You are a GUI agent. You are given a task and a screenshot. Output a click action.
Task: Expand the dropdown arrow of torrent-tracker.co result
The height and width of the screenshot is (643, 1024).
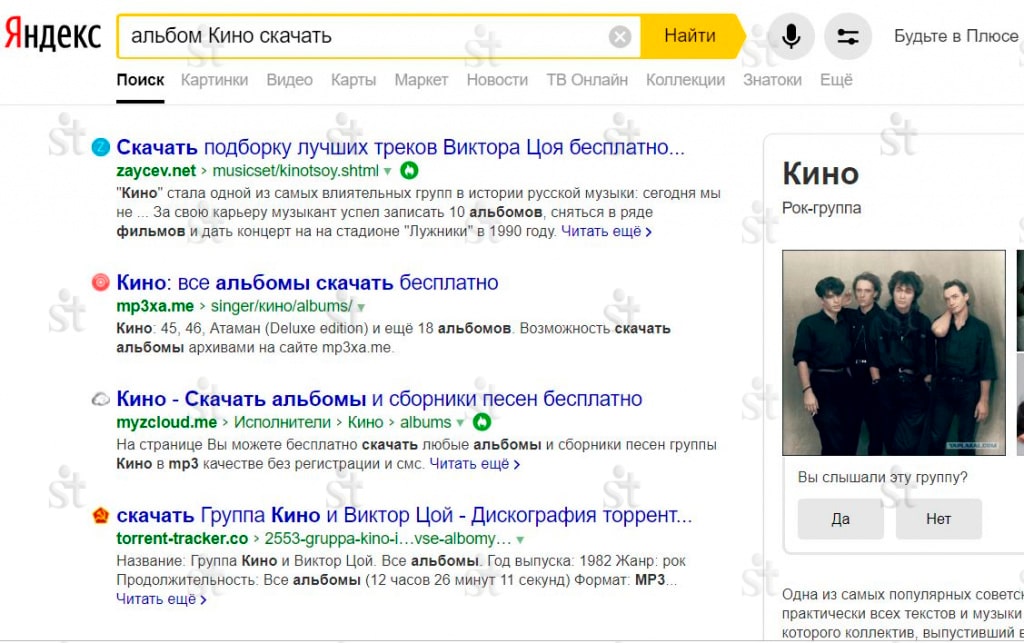(x=520, y=540)
